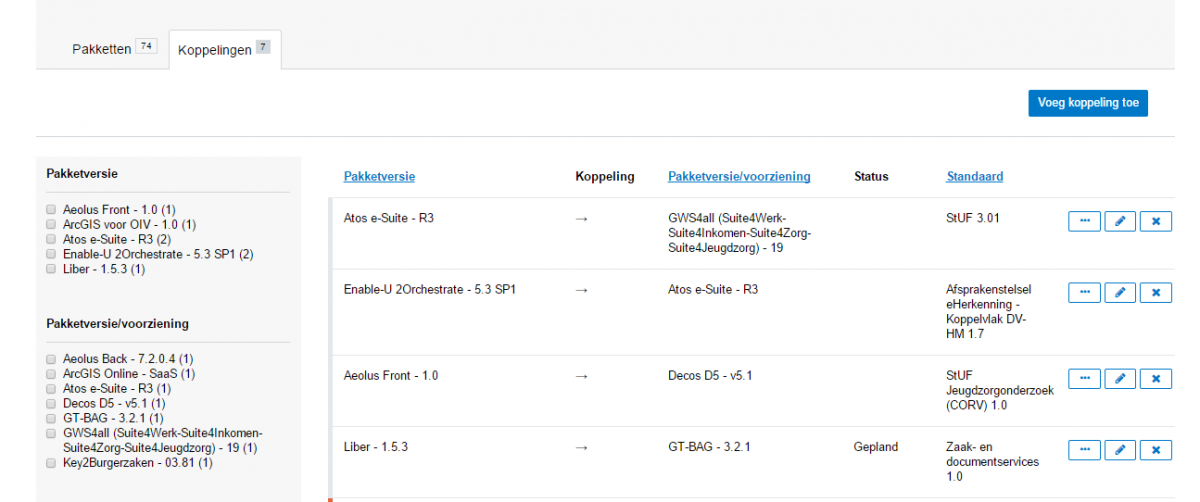1200x502 pixels.
Task: Check Key2Burgerzaken - 03.81 filter
Action: tap(51, 463)
